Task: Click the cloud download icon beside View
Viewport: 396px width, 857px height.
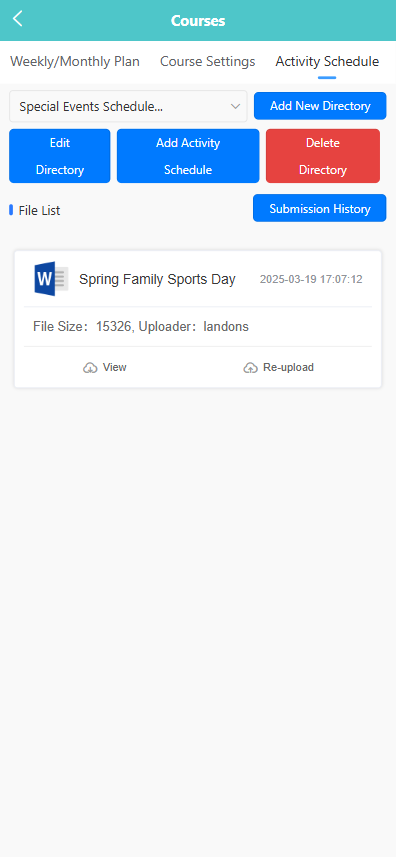Action: pyautogui.click(x=90, y=368)
